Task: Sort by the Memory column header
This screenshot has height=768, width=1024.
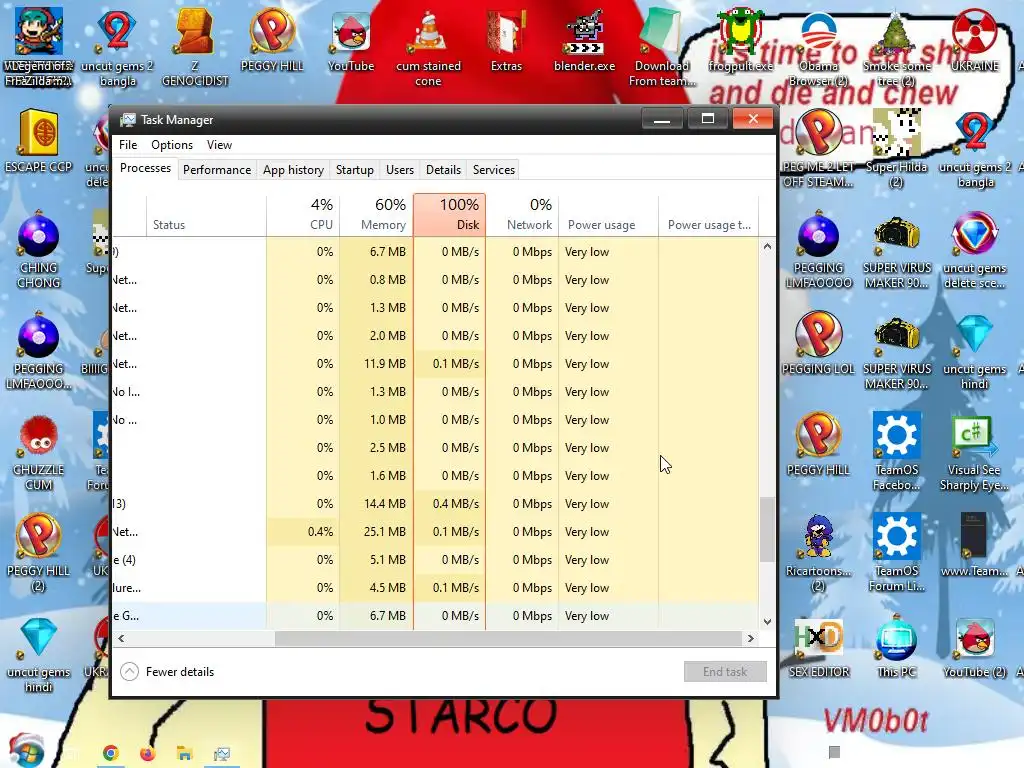Action: point(376,214)
